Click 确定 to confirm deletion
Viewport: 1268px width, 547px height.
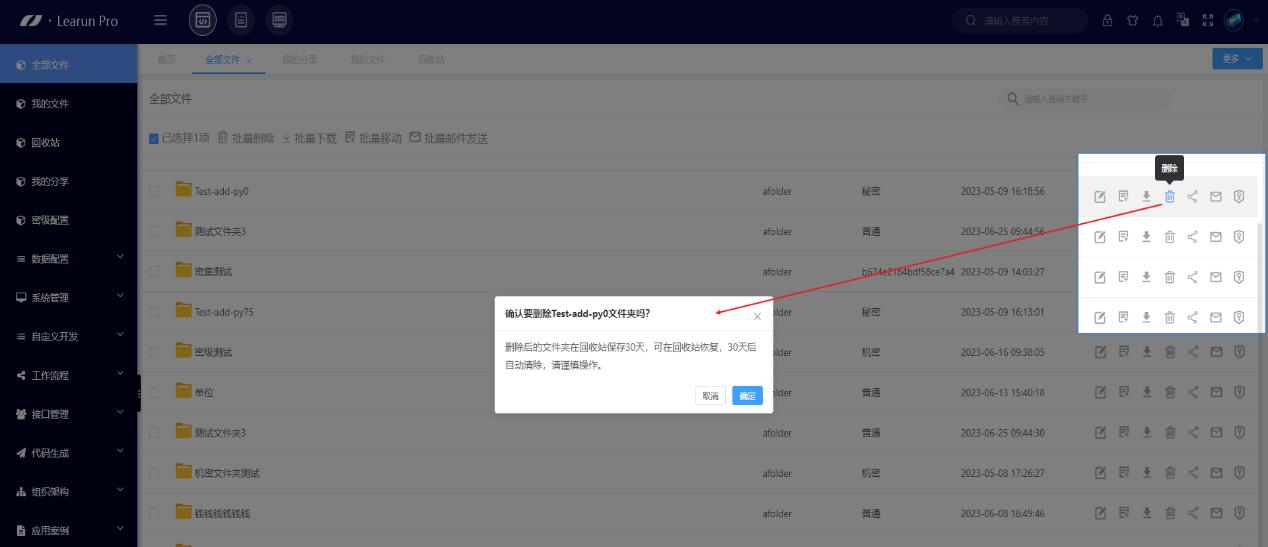(x=747, y=396)
